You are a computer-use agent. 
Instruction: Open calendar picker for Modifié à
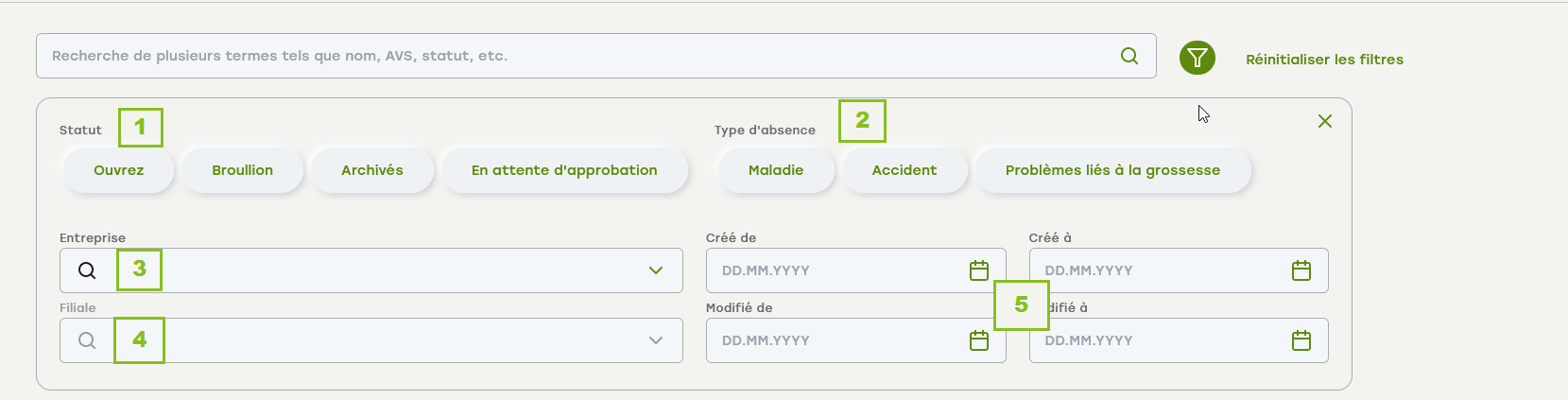click(x=1301, y=340)
